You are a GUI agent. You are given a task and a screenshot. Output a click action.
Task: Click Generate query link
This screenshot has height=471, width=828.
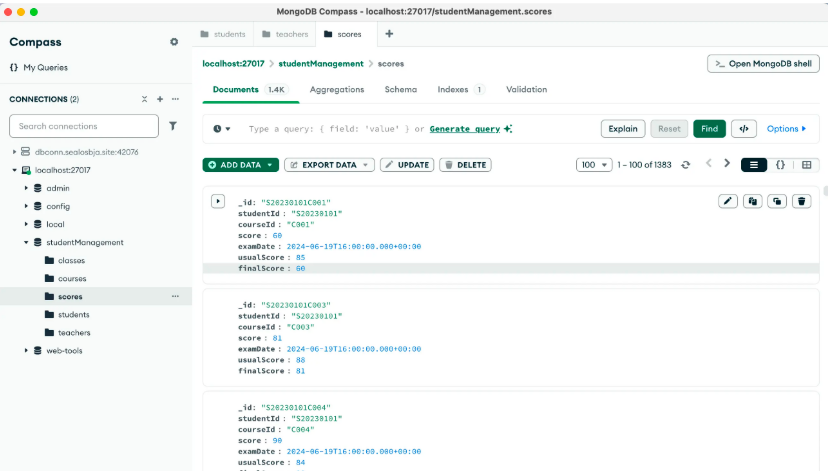click(465, 129)
